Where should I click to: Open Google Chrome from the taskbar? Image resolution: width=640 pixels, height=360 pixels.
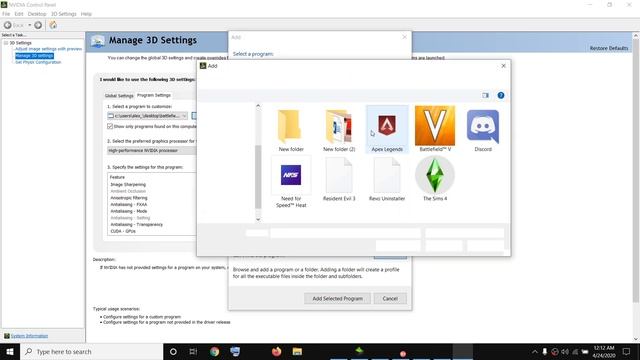coord(214,351)
